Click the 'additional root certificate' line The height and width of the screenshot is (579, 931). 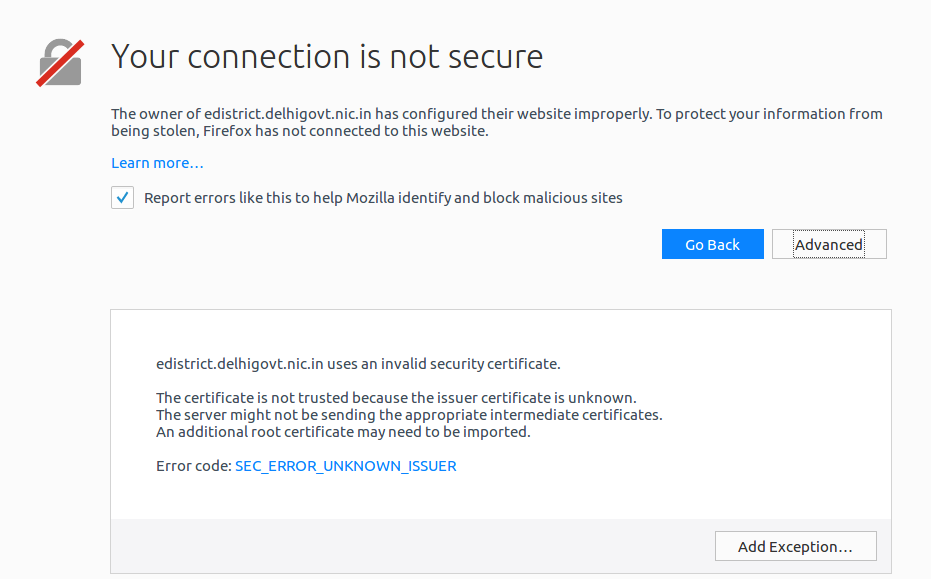(x=343, y=432)
